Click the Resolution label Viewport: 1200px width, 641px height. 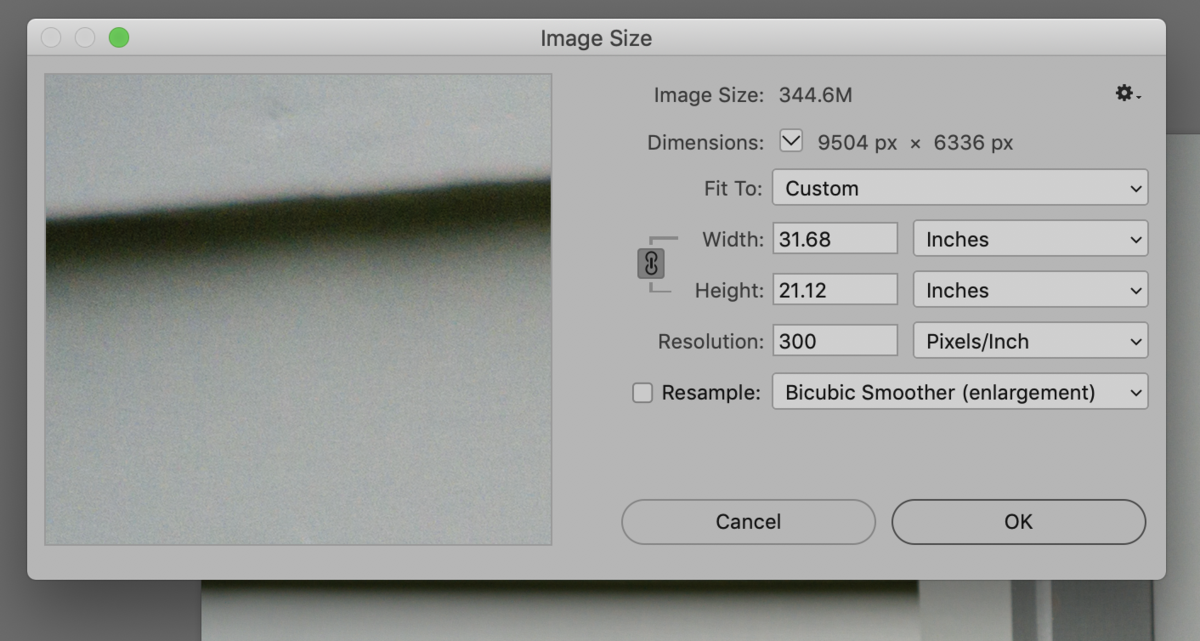click(x=710, y=342)
